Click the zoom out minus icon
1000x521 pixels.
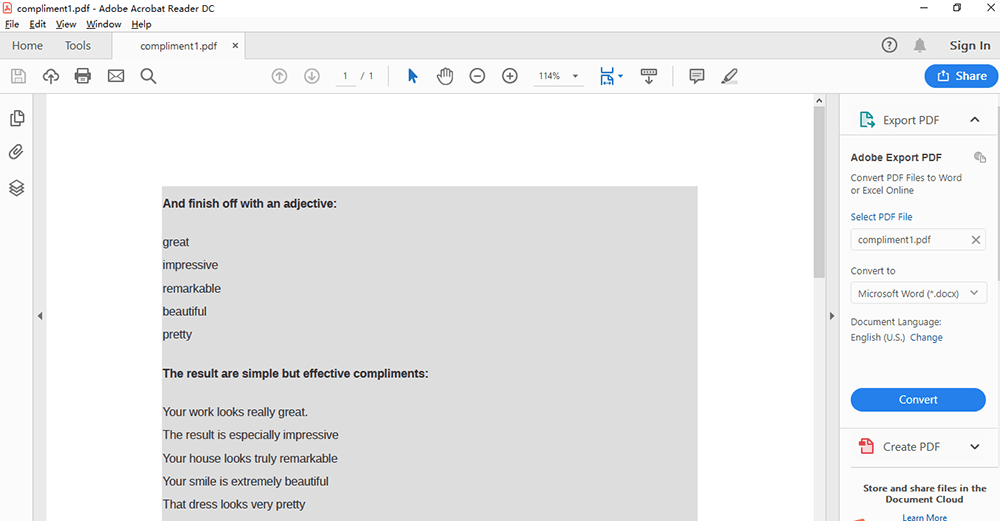pos(477,76)
